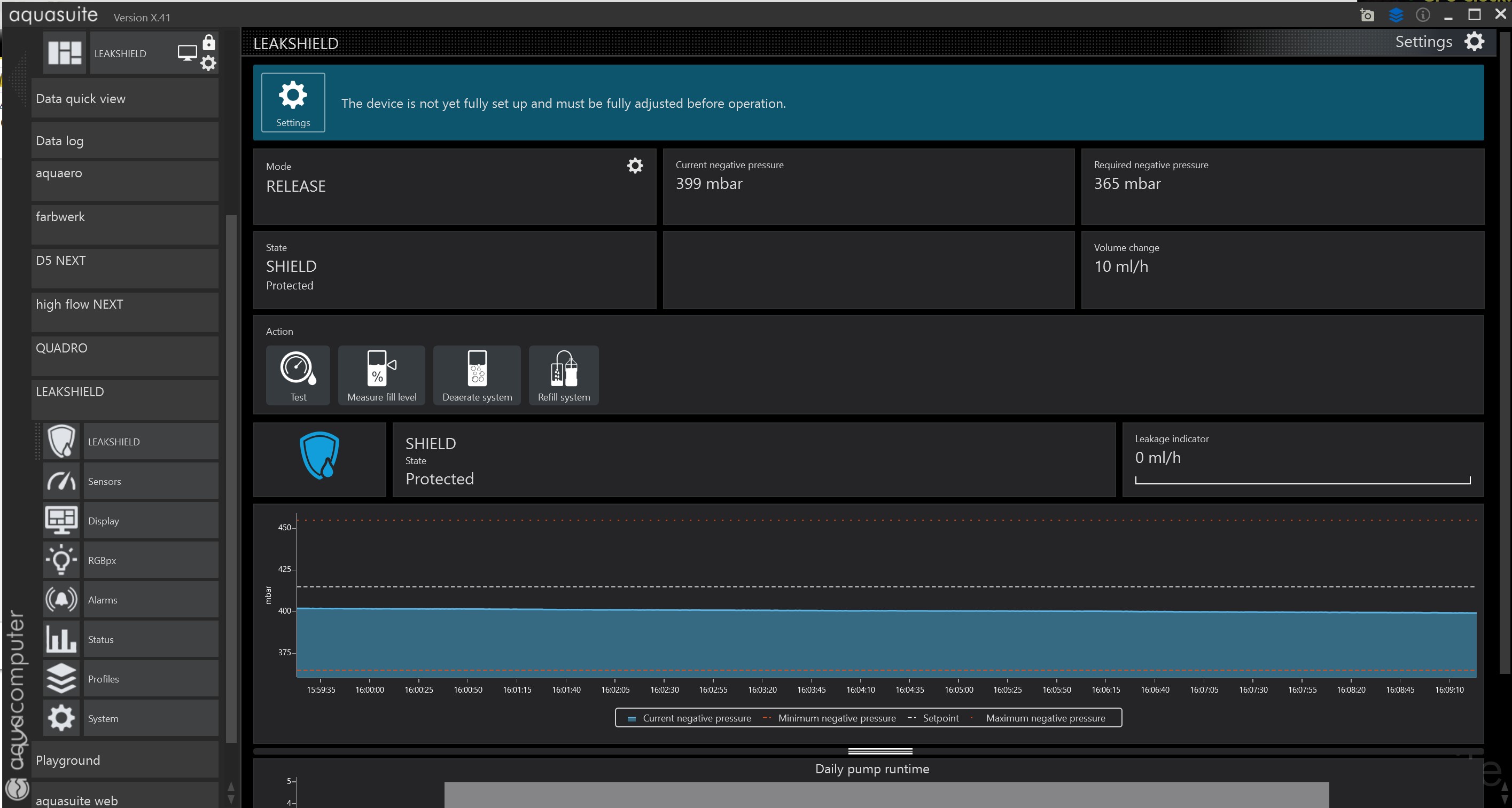The image size is (1512, 808).
Task: Open the Profiles layers icon
Action: click(x=61, y=678)
